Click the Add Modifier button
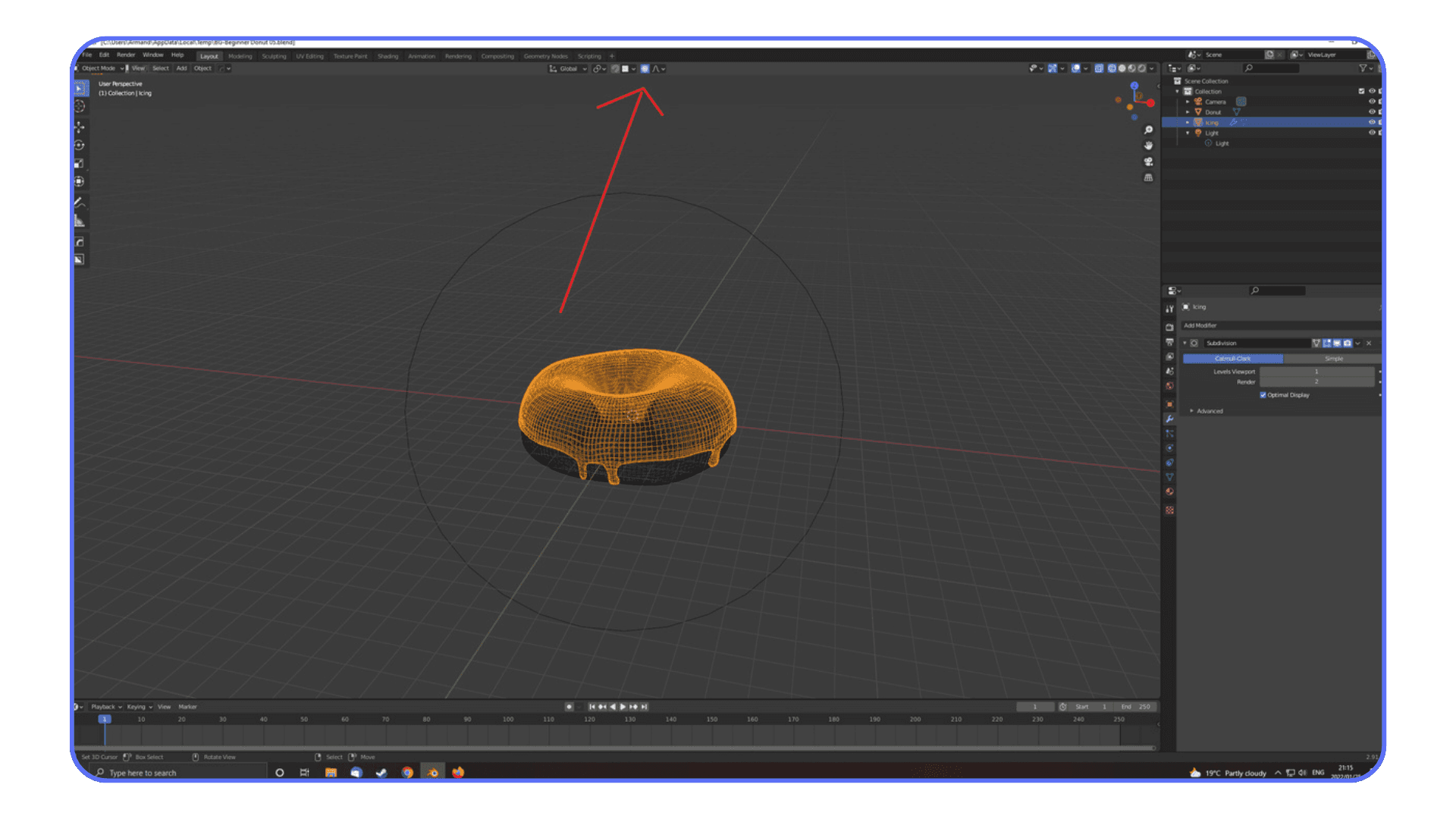 1278,325
